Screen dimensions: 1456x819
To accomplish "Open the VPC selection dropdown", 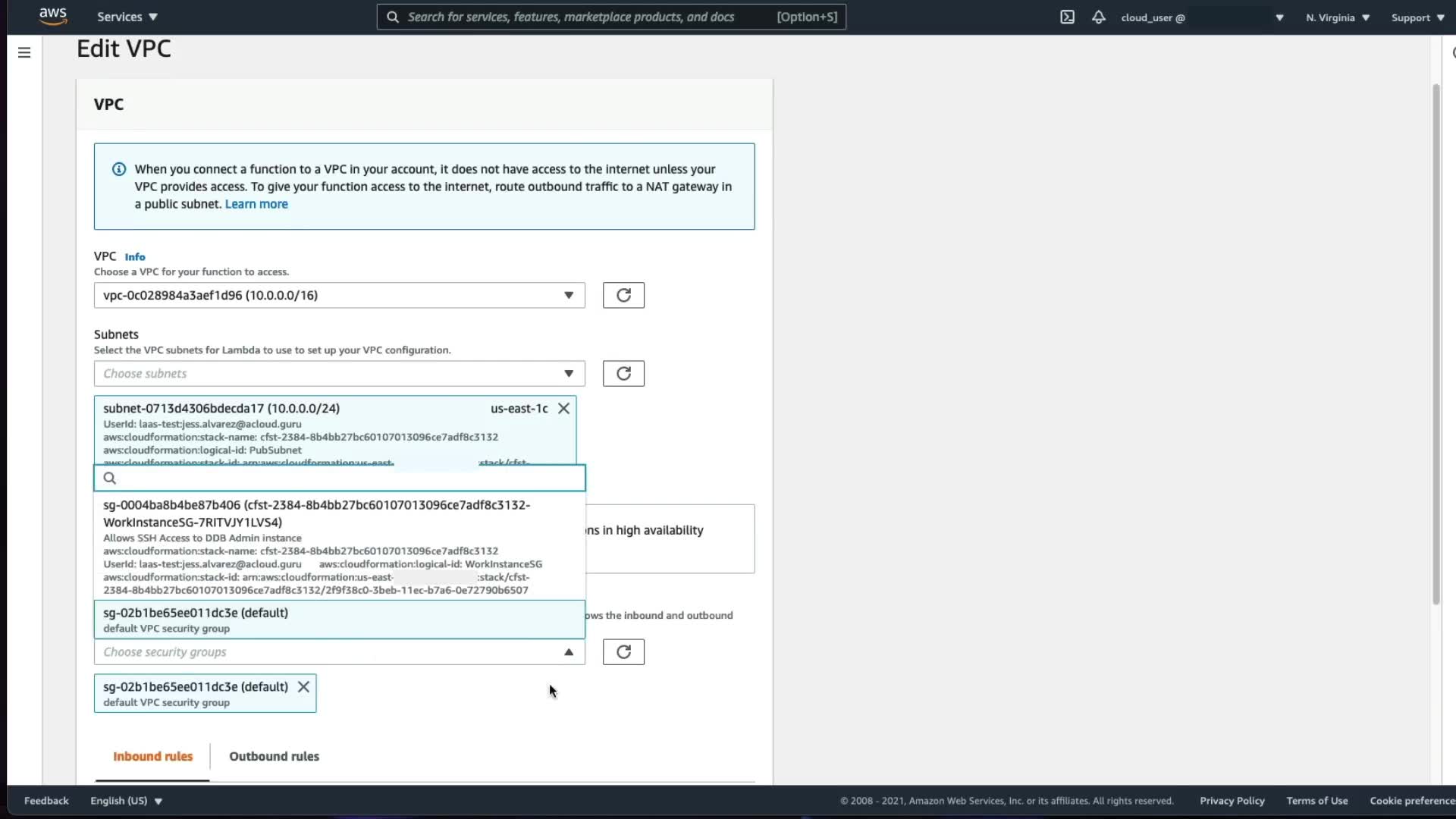I will (339, 295).
